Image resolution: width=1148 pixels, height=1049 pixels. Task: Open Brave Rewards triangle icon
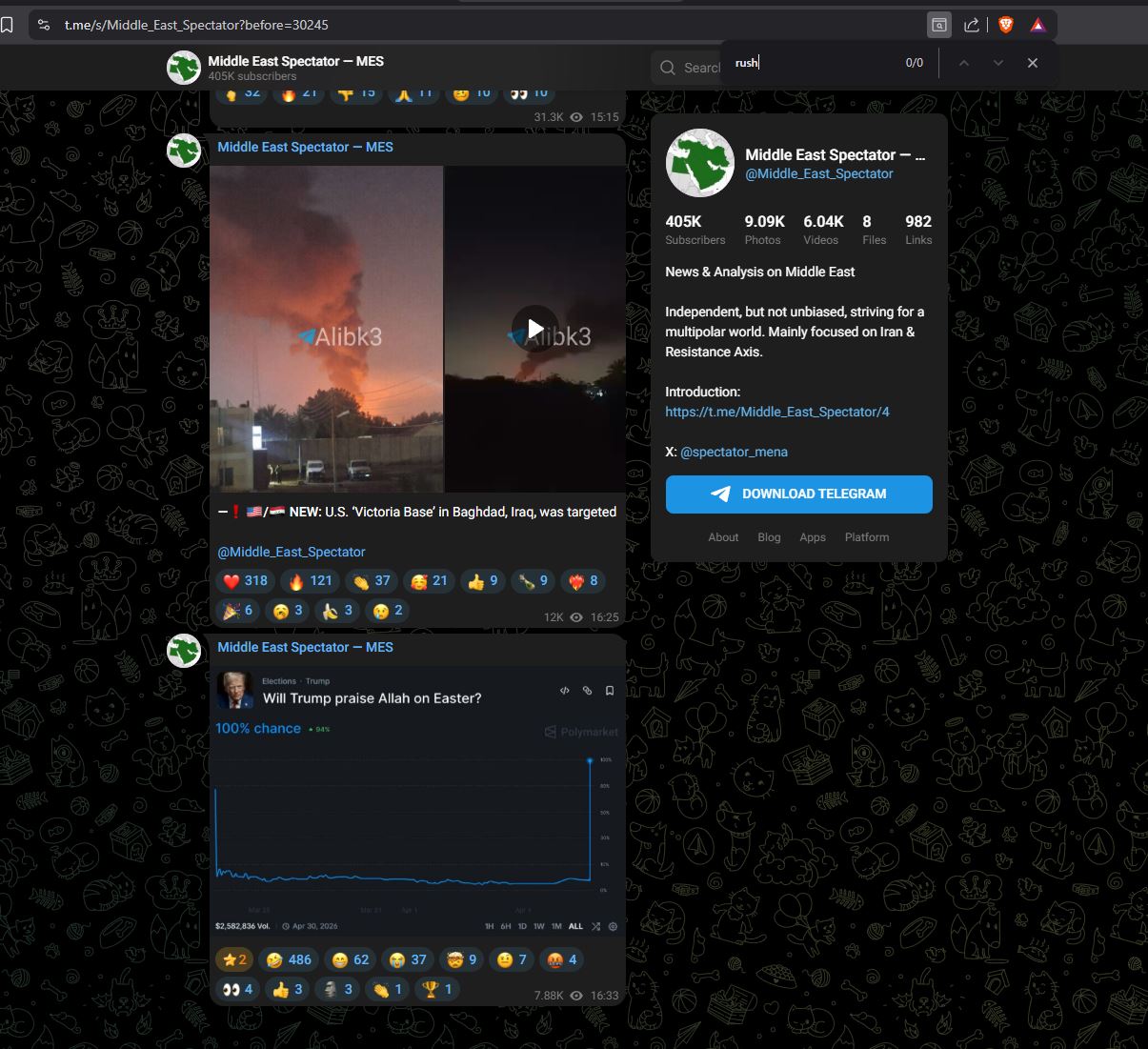click(x=1037, y=25)
